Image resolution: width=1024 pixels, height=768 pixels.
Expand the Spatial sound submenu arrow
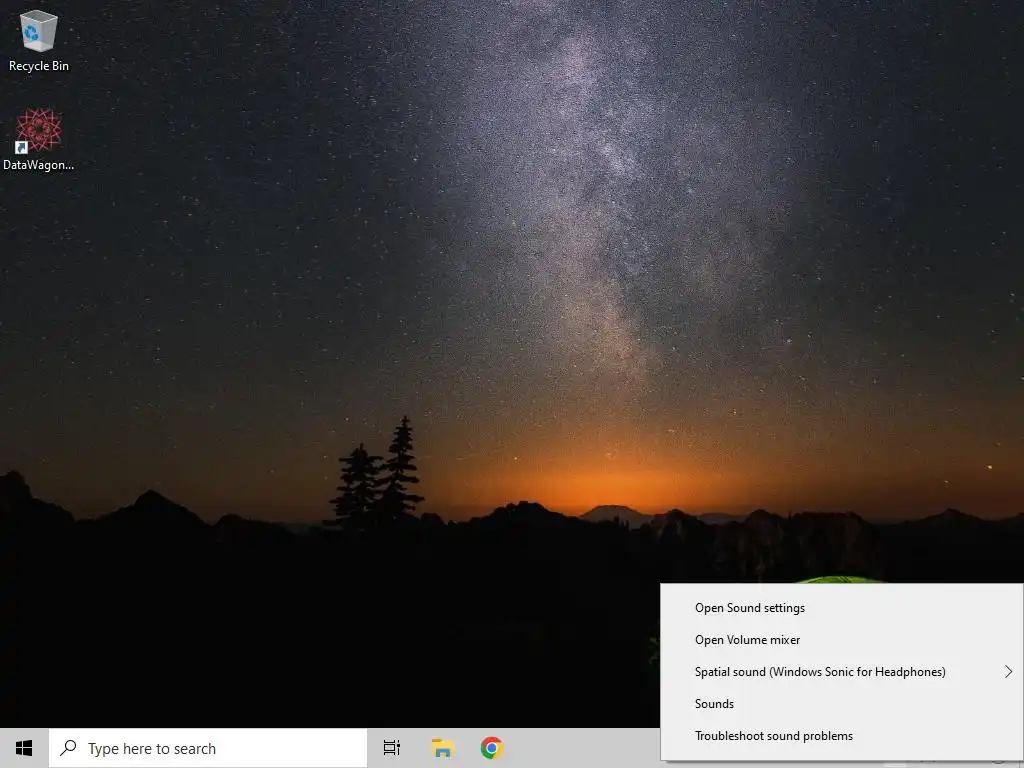[x=1008, y=672]
